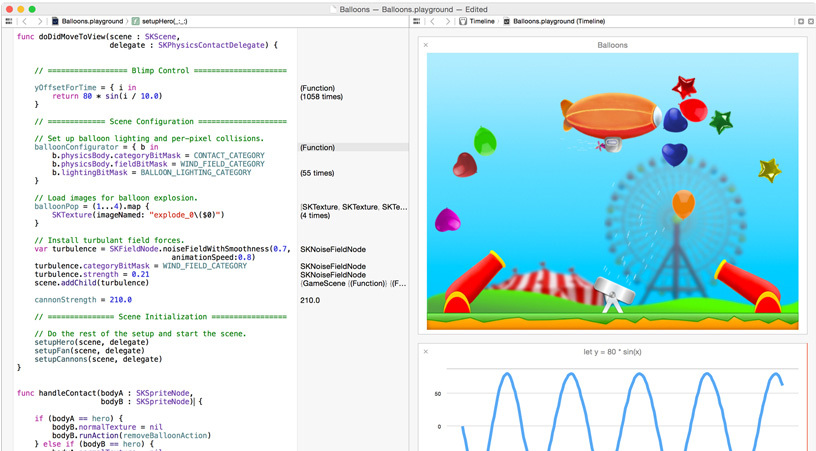
Task: Select the 210.0 result value
Action: point(310,300)
